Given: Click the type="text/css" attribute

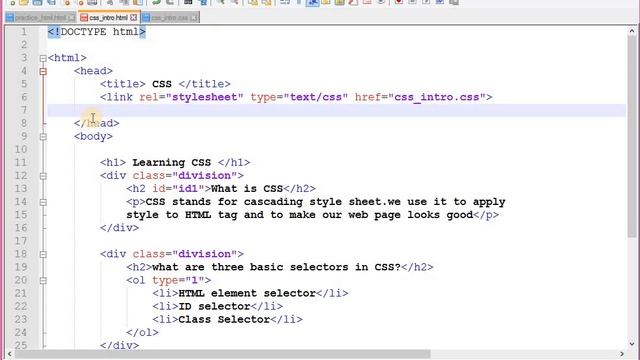Looking at the screenshot, I should pos(299,97).
